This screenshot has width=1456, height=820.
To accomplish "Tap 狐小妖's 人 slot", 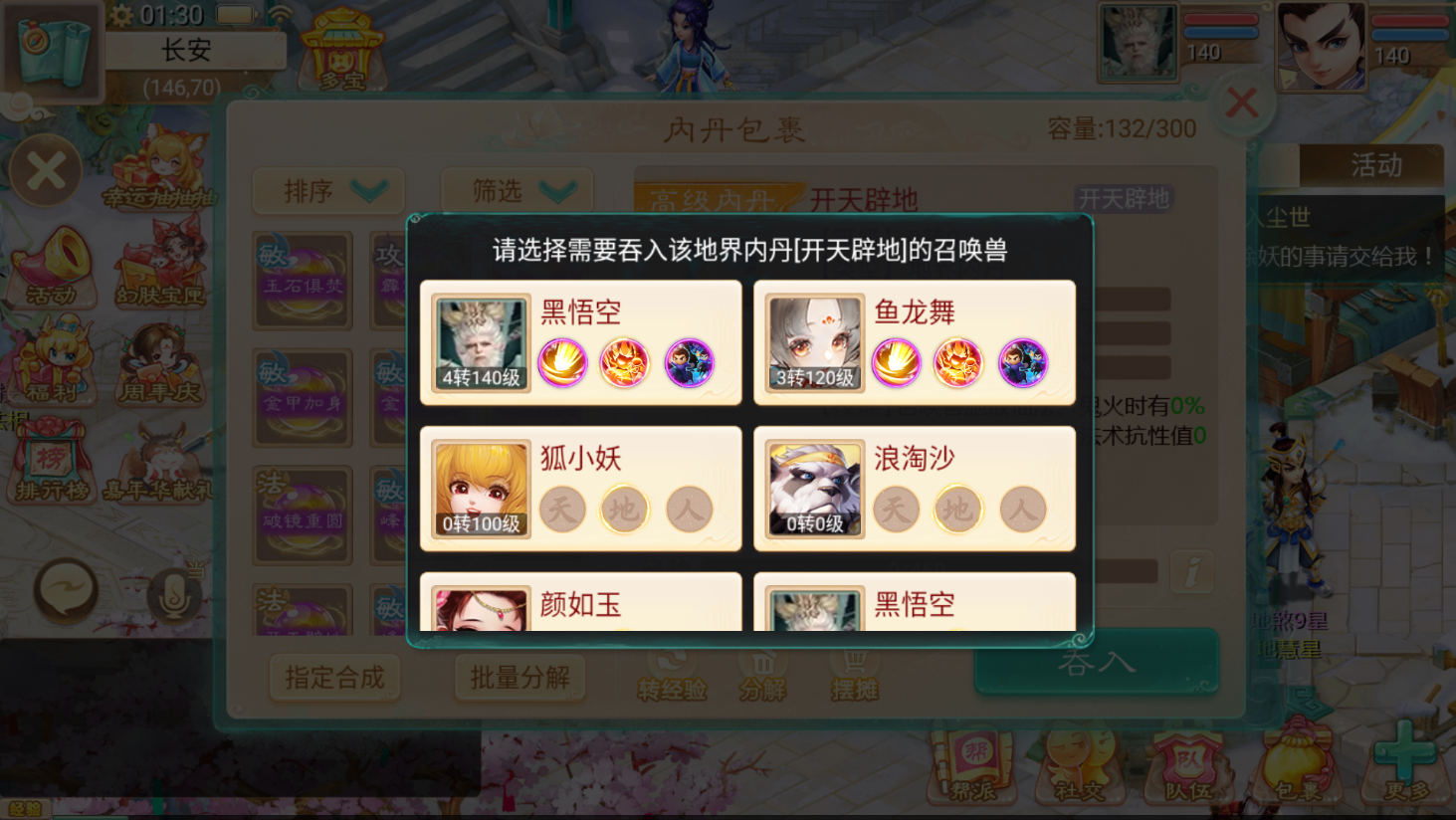I will coord(689,509).
